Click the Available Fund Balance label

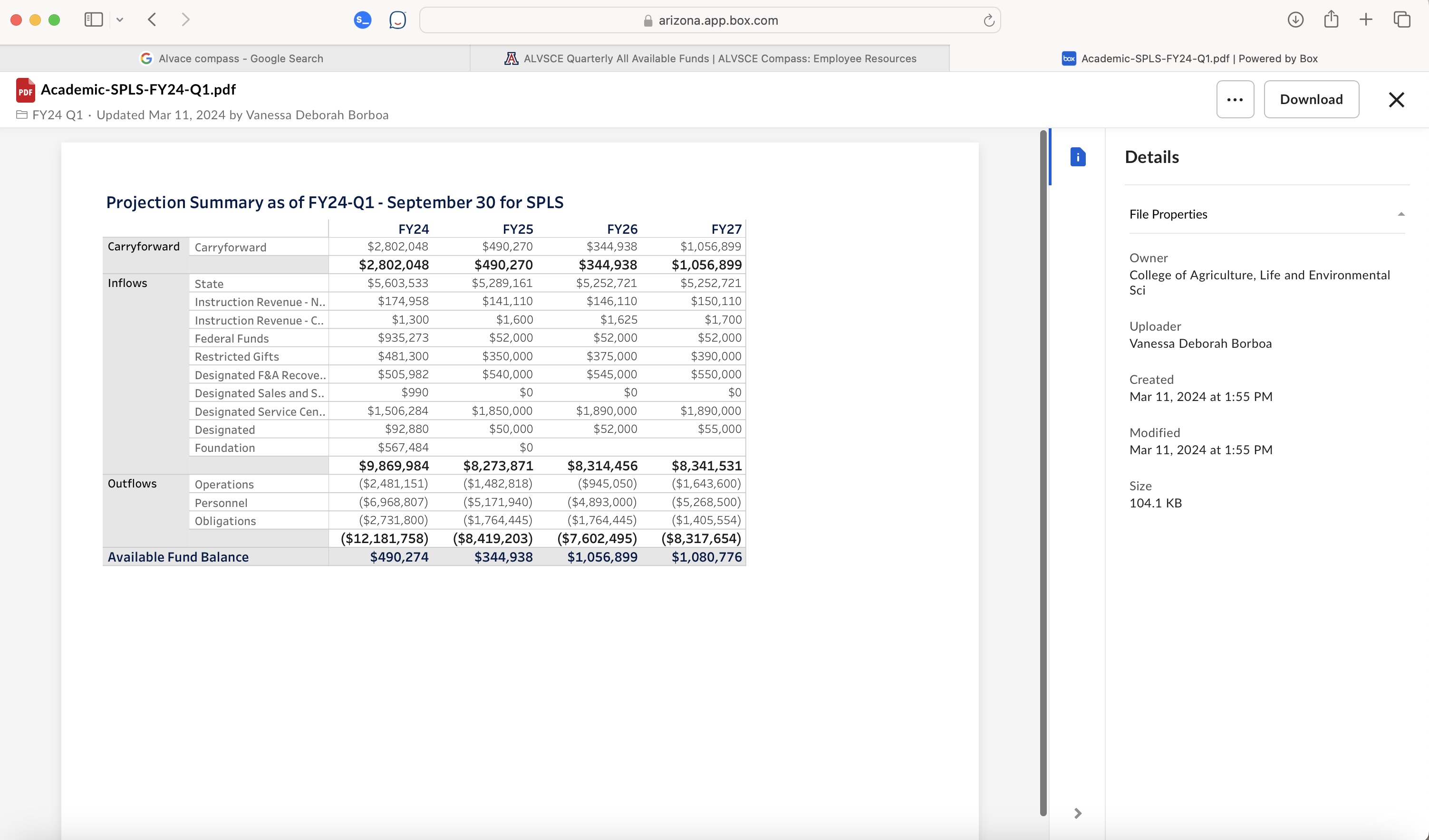178,557
